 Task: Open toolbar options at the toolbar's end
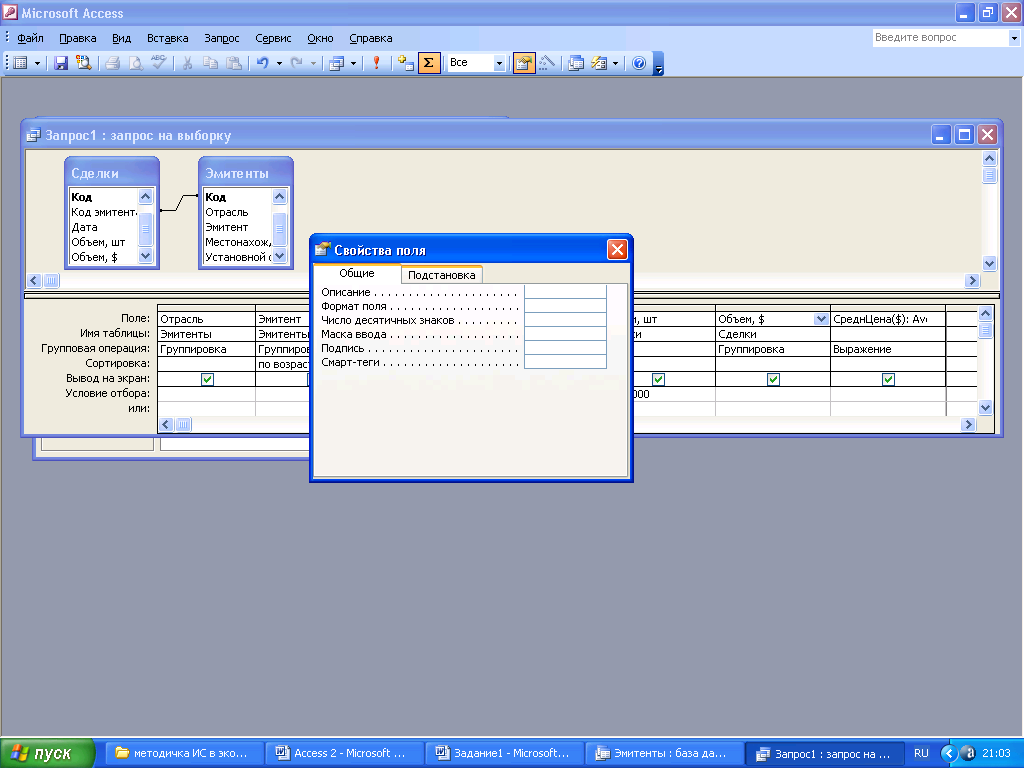[658, 63]
